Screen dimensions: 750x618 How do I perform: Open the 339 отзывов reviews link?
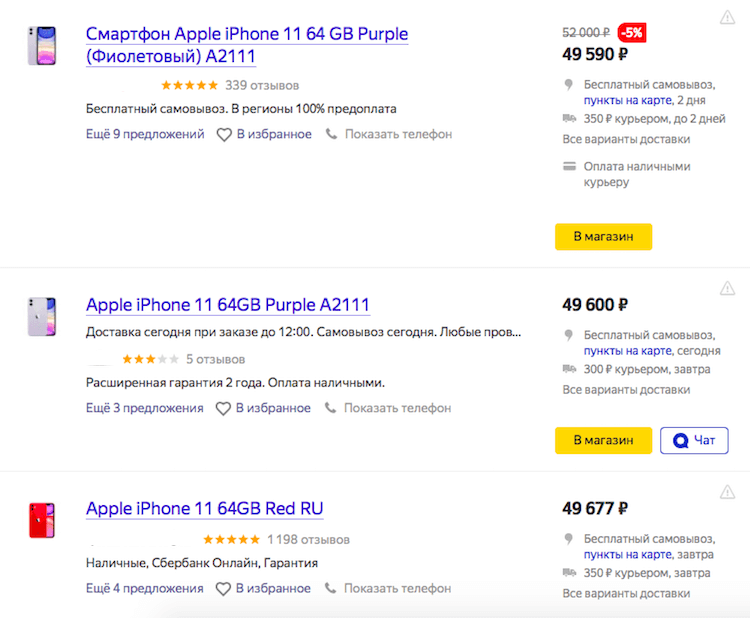[262, 86]
